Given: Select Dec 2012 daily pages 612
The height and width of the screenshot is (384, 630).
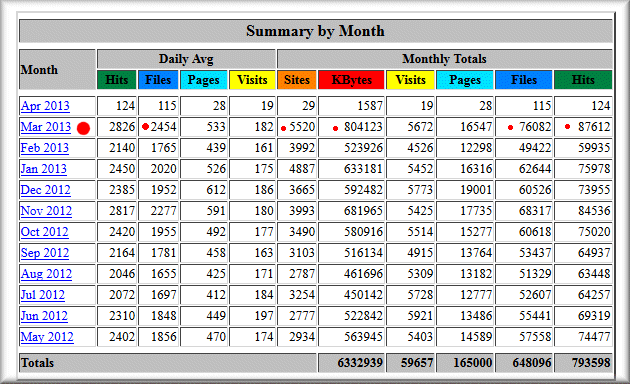Looking at the screenshot, I should coord(216,190).
